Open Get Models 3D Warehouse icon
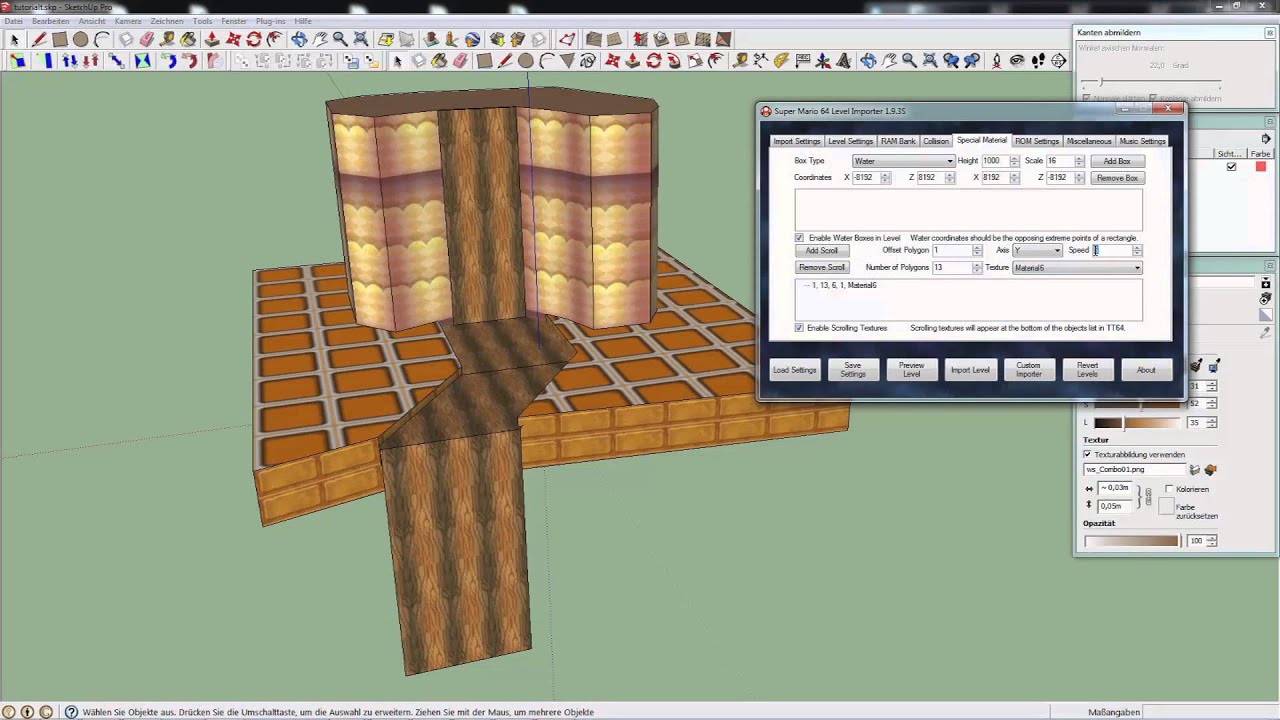Image resolution: width=1280 pixels, height=720 pixels. [x=497, y=39]
